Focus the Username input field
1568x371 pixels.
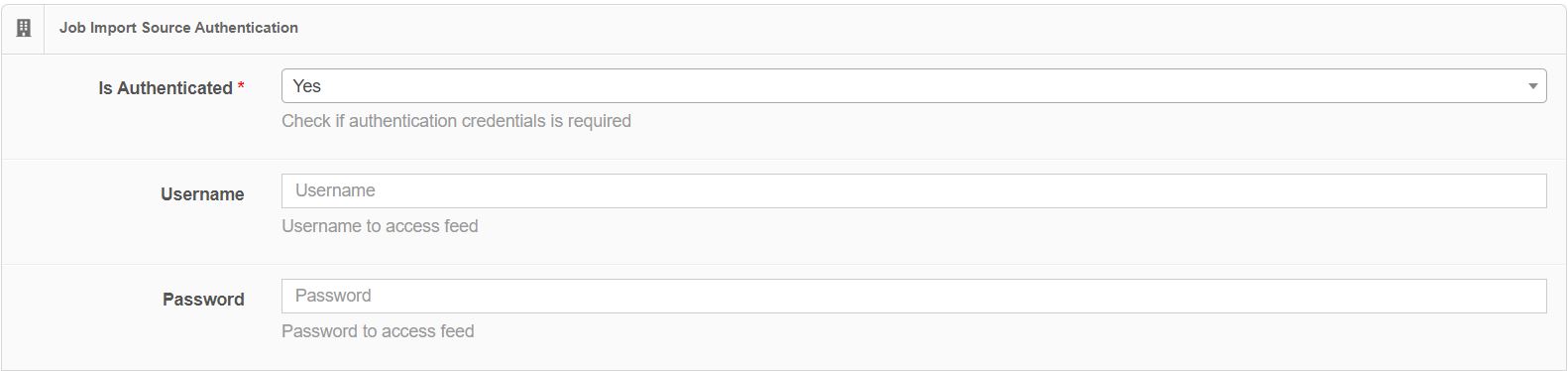(914, 190)
